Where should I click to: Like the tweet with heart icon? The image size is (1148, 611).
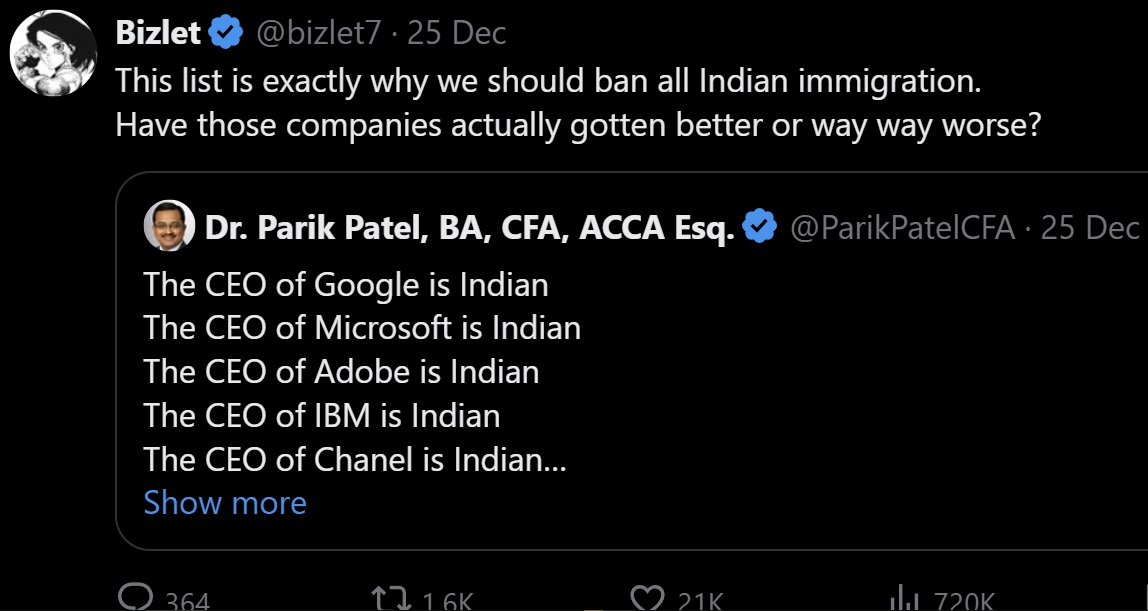click(647, 600)
